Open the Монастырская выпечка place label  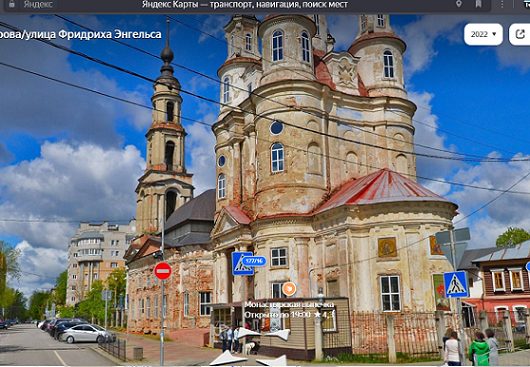(x=289, y=304)
